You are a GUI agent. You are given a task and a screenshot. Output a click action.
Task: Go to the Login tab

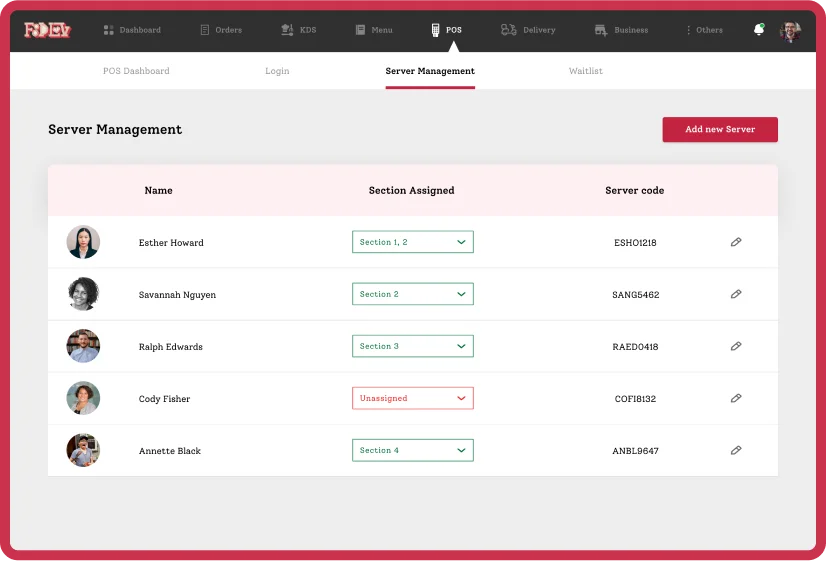[x=277, y=71]
